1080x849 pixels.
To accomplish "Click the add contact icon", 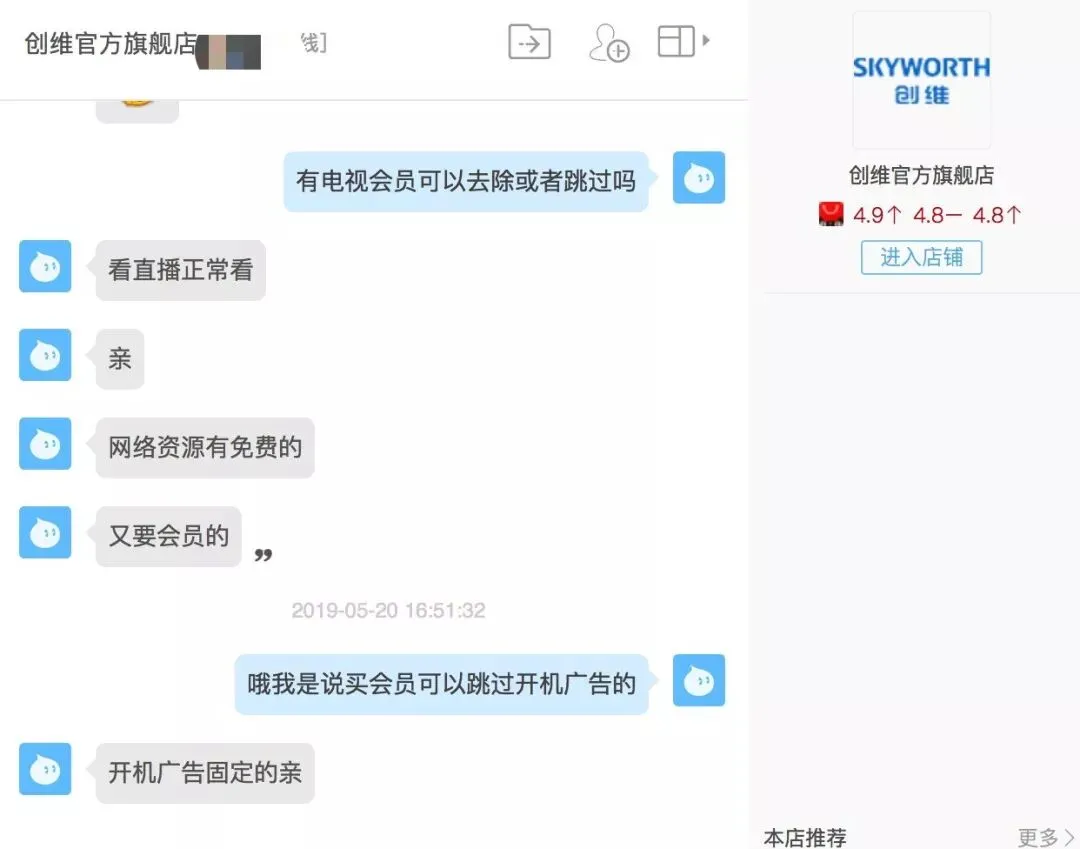I will 609,43.
